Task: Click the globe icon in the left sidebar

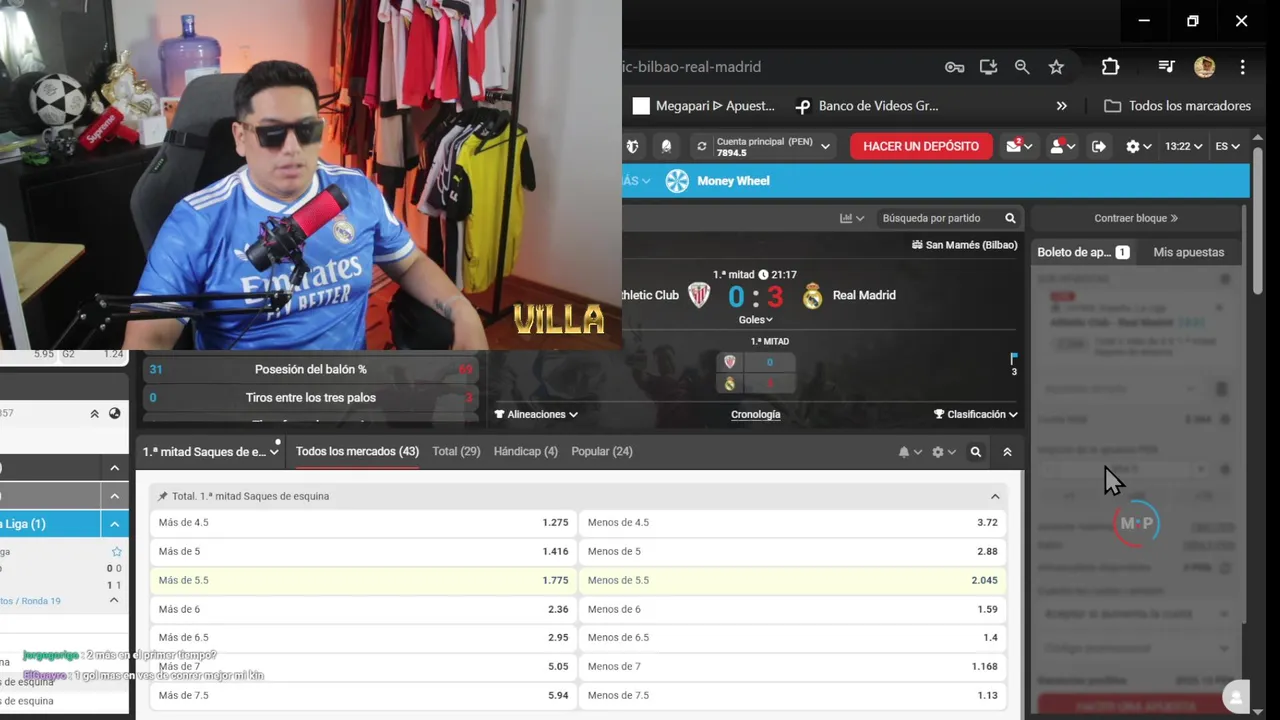Action: [x=114, y=413]
